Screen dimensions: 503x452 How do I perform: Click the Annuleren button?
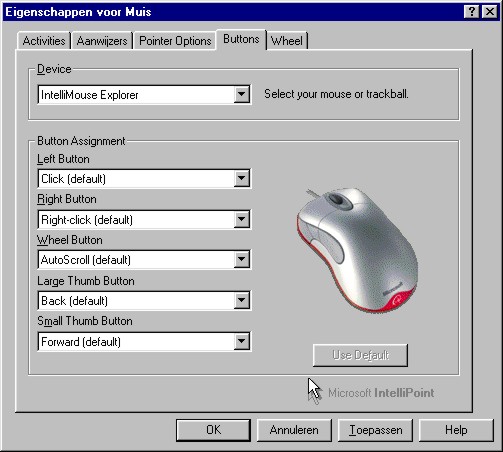click(x=294, y=430)
